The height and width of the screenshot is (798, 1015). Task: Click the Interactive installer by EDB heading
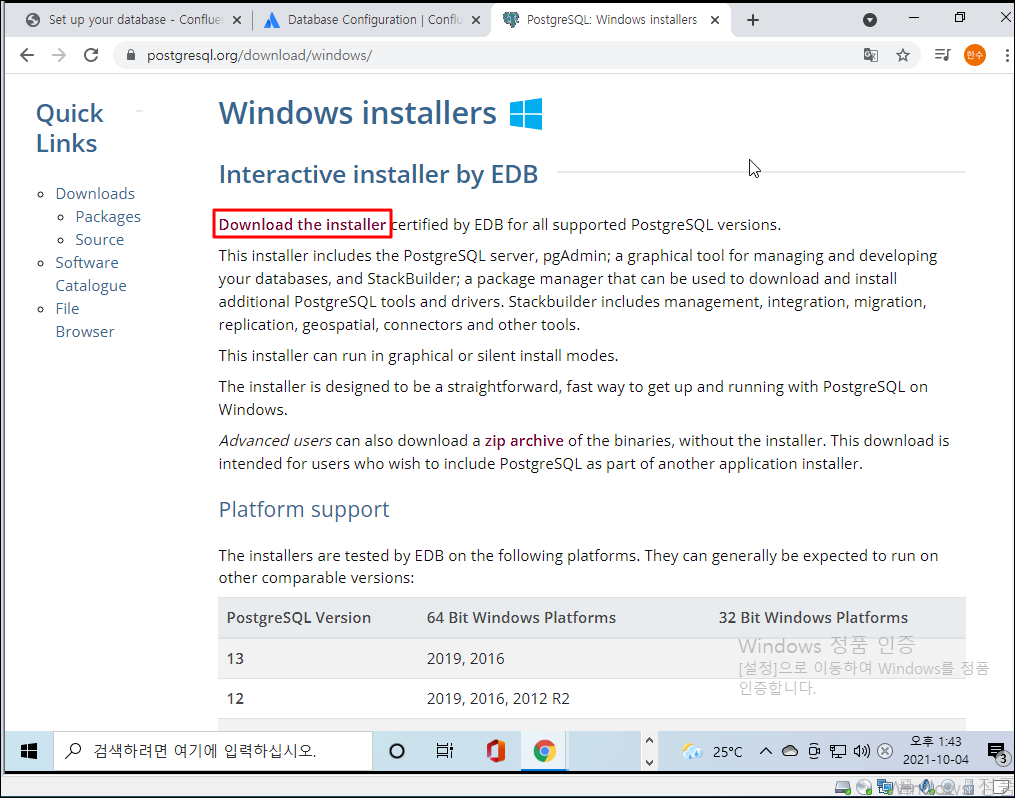(x=378, y=174)
